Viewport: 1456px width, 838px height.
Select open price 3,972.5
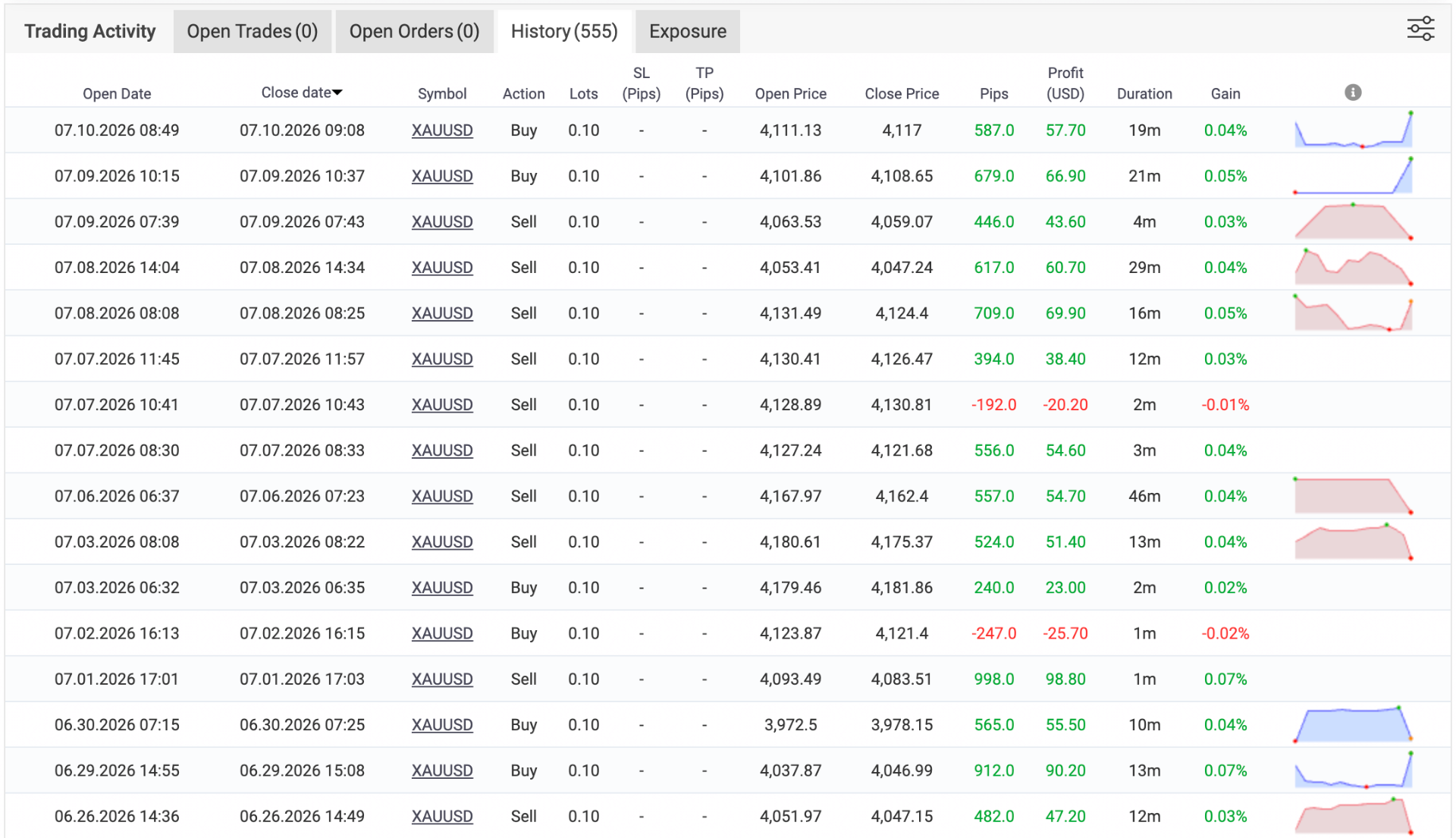coord(791,725)
